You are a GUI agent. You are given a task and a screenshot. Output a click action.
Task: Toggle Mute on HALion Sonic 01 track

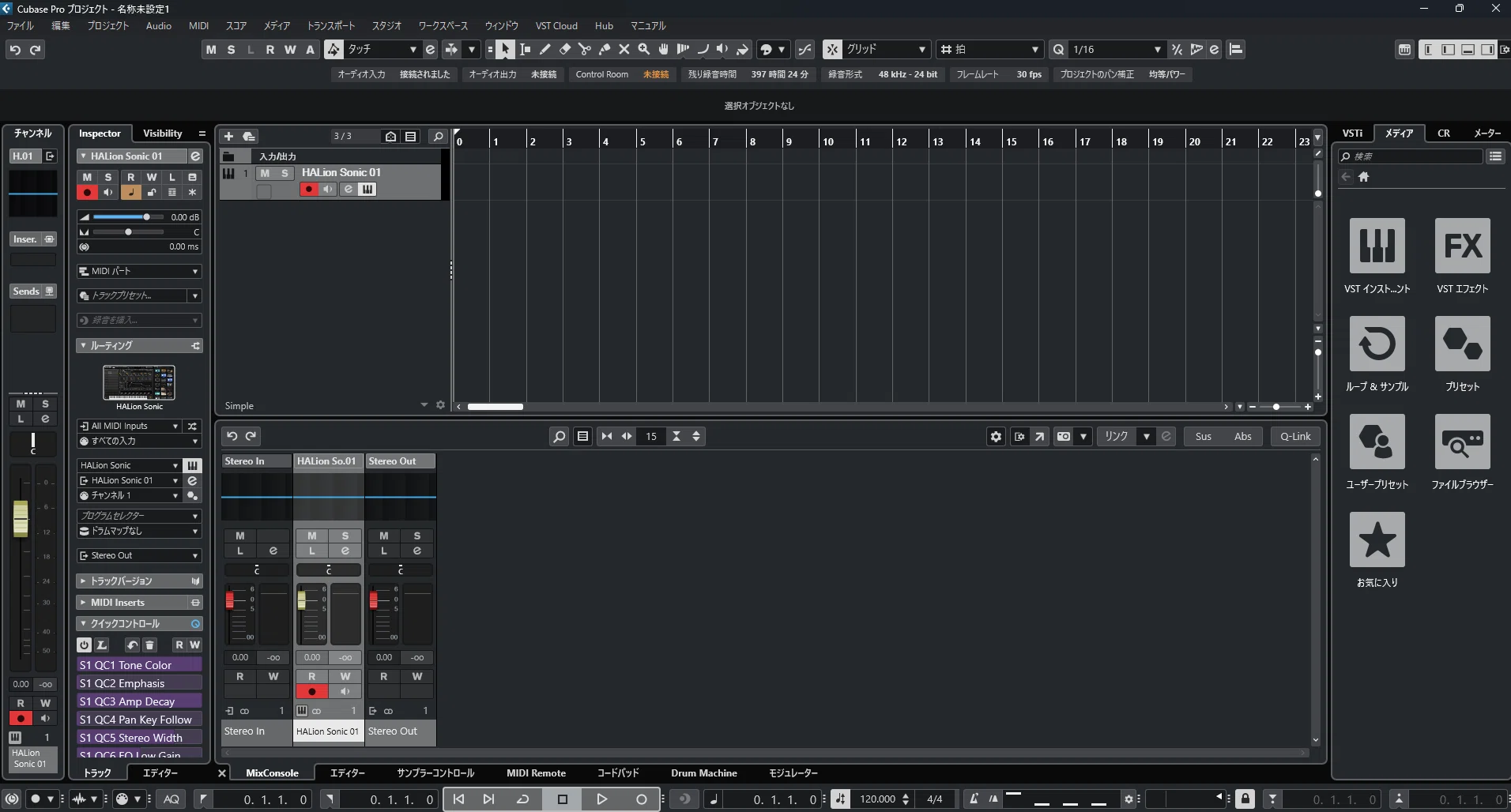pos(265,173)
